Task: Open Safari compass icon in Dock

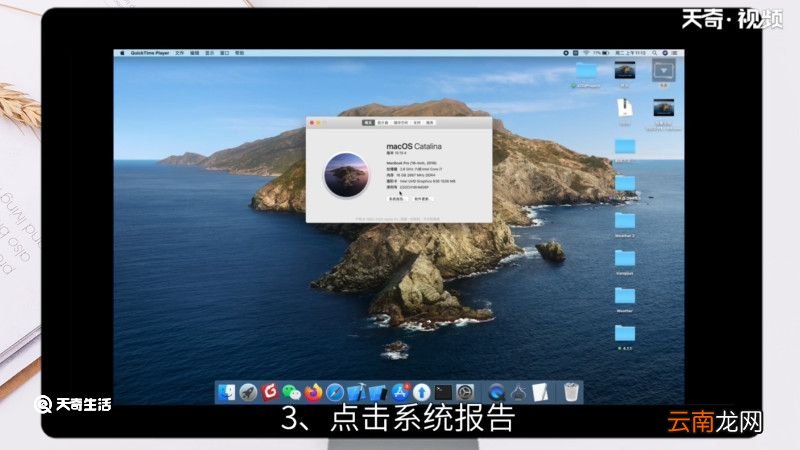Action: tap(335, 392)
